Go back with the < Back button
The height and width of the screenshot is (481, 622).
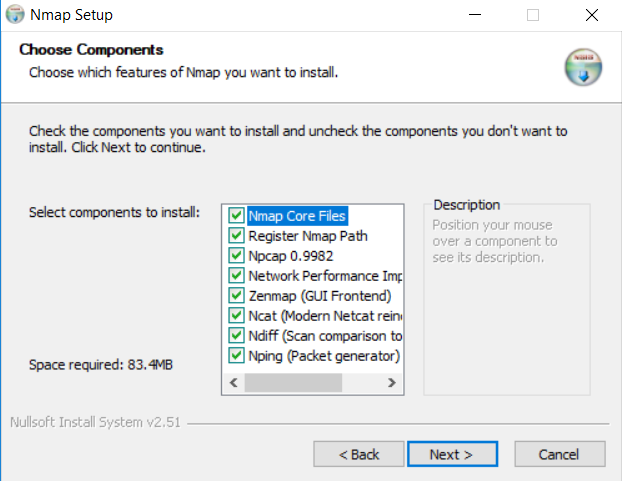358,454
